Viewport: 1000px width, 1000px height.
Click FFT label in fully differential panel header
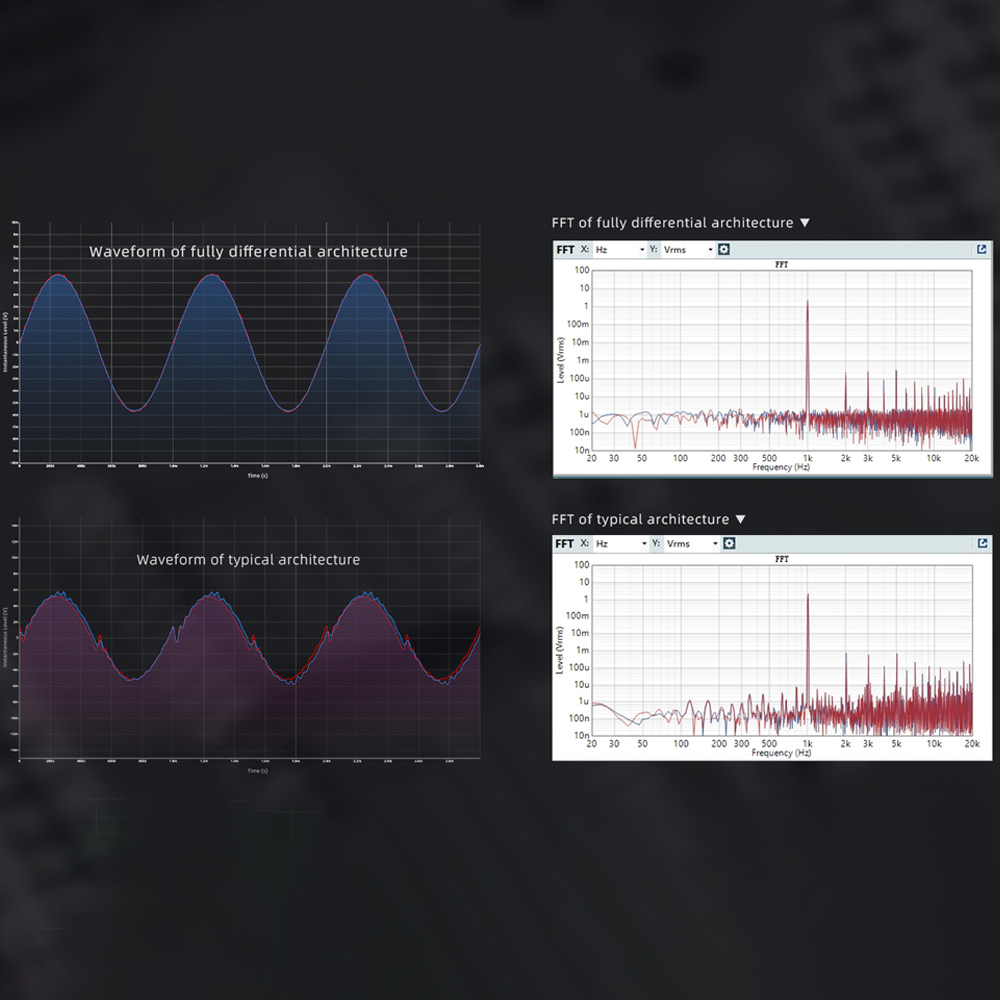coord(565,249)
